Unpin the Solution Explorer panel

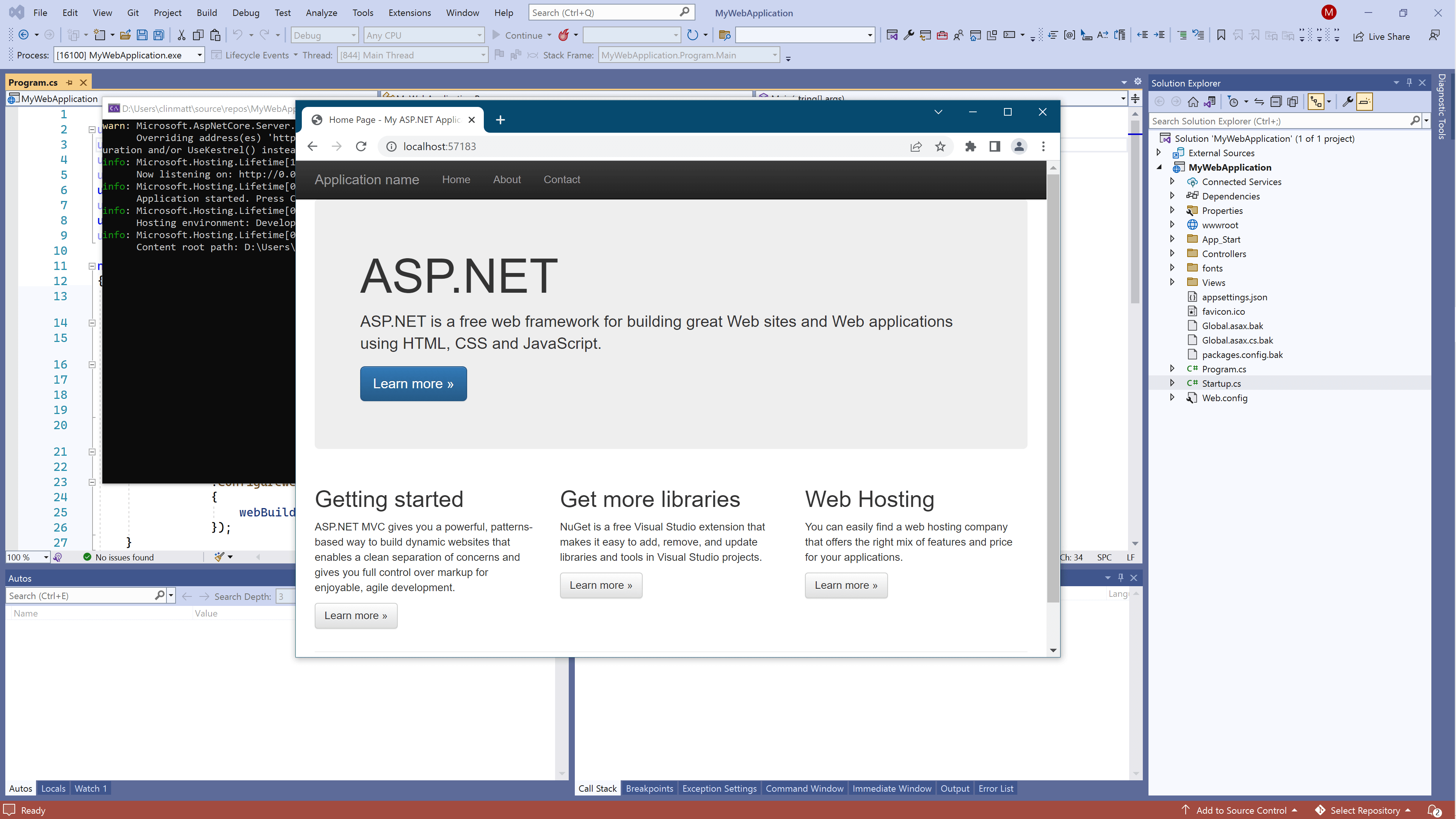point(1409,83)
